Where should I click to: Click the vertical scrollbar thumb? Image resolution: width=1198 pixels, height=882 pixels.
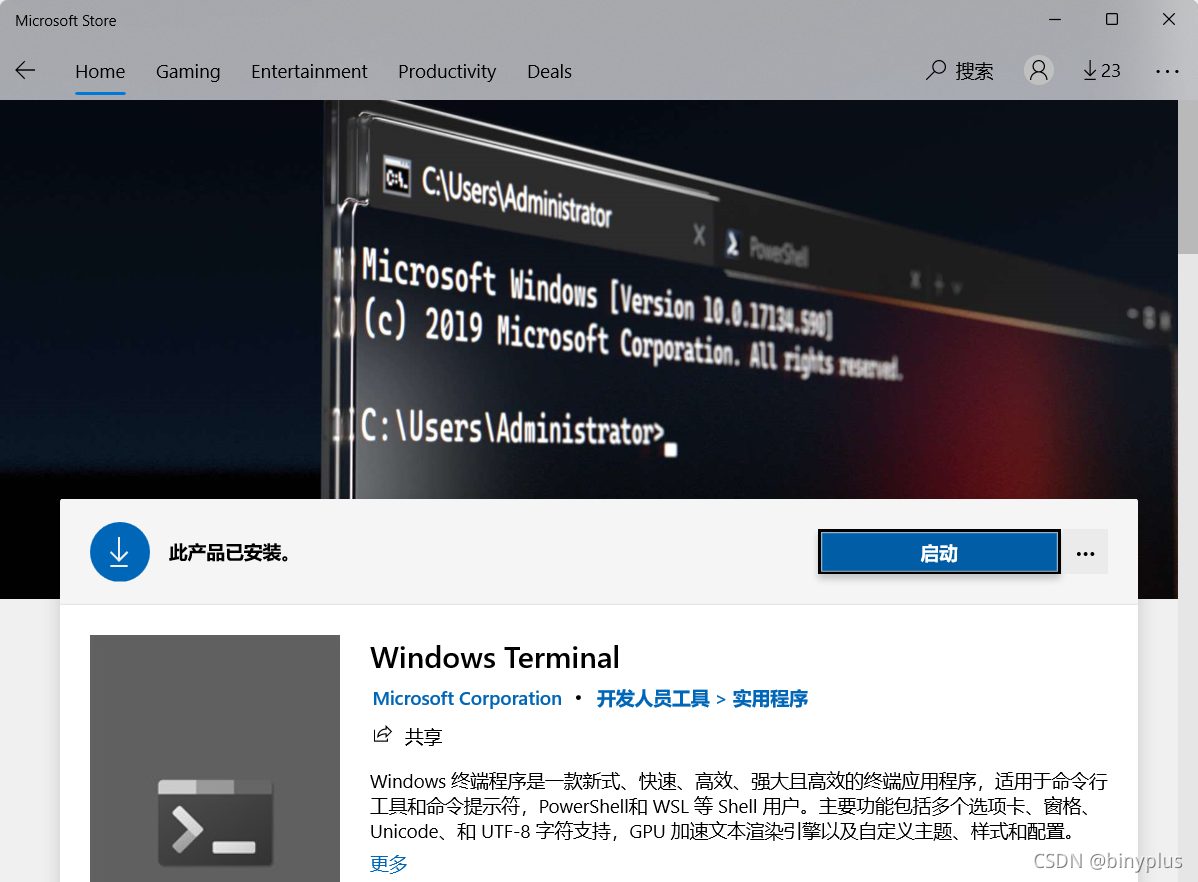pos(1188,177)
